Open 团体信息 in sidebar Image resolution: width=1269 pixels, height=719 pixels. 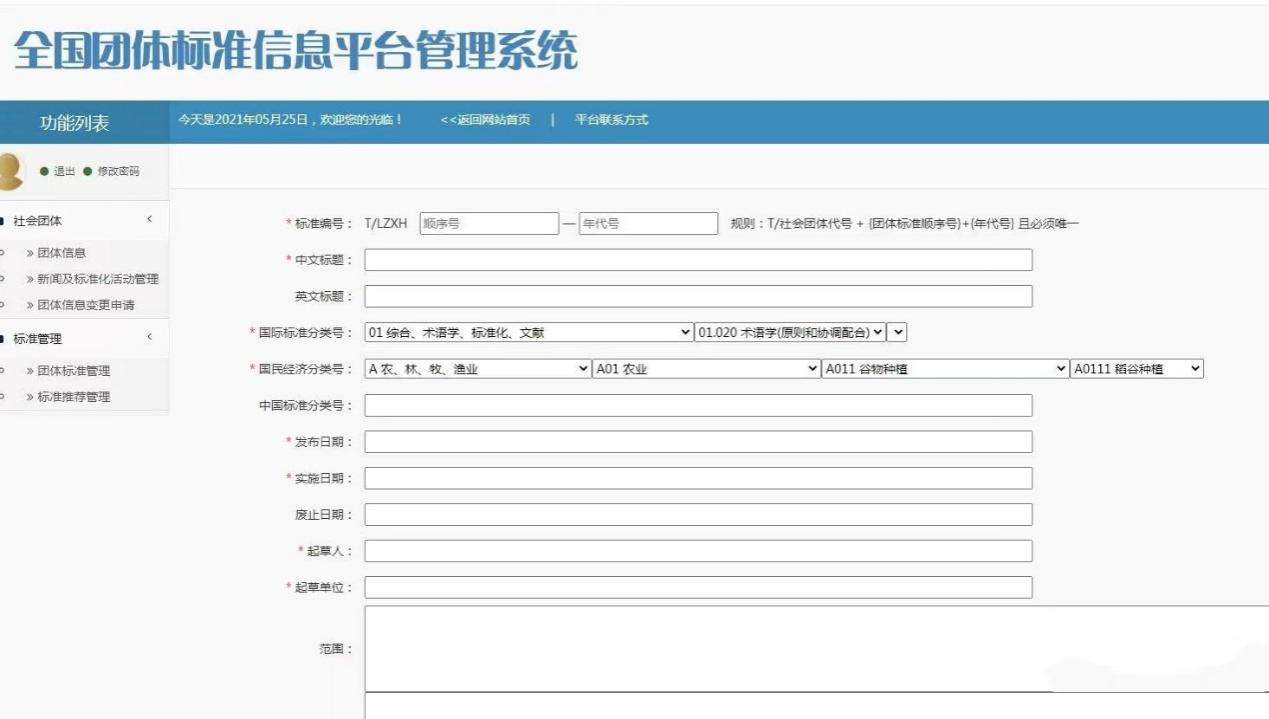click(61, 253)
